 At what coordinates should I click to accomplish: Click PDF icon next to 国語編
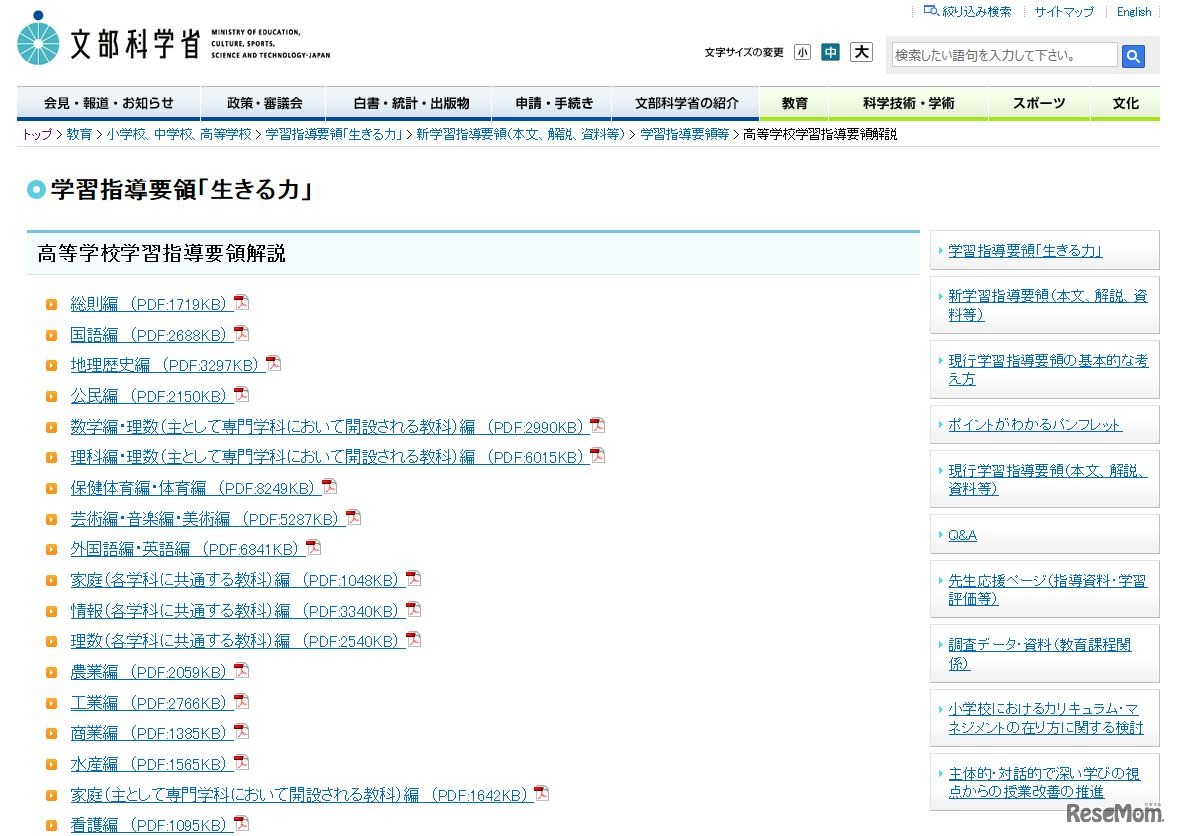[x=241, y=334]
